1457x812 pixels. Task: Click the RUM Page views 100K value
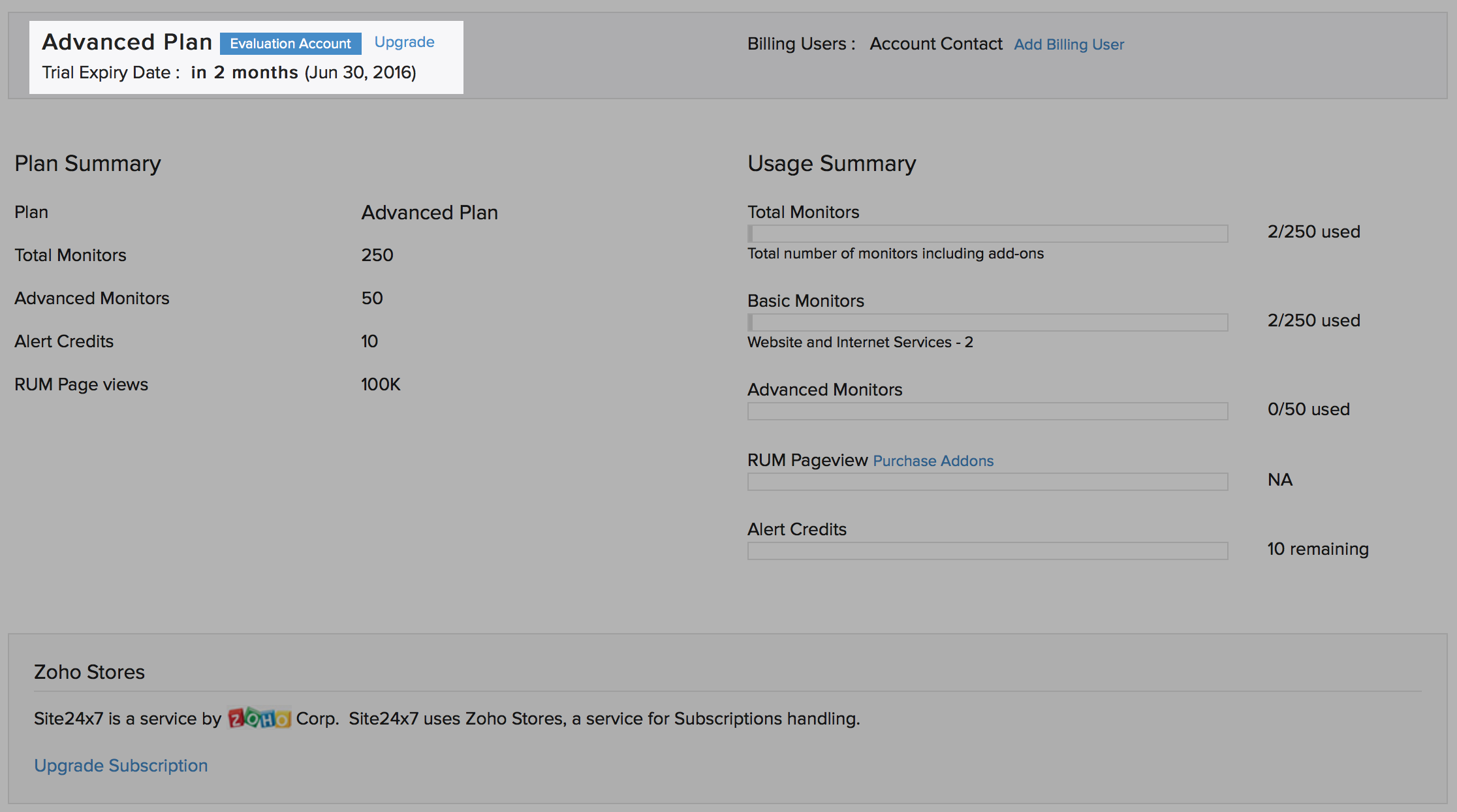pyautogui.click(x=381, y=384)
